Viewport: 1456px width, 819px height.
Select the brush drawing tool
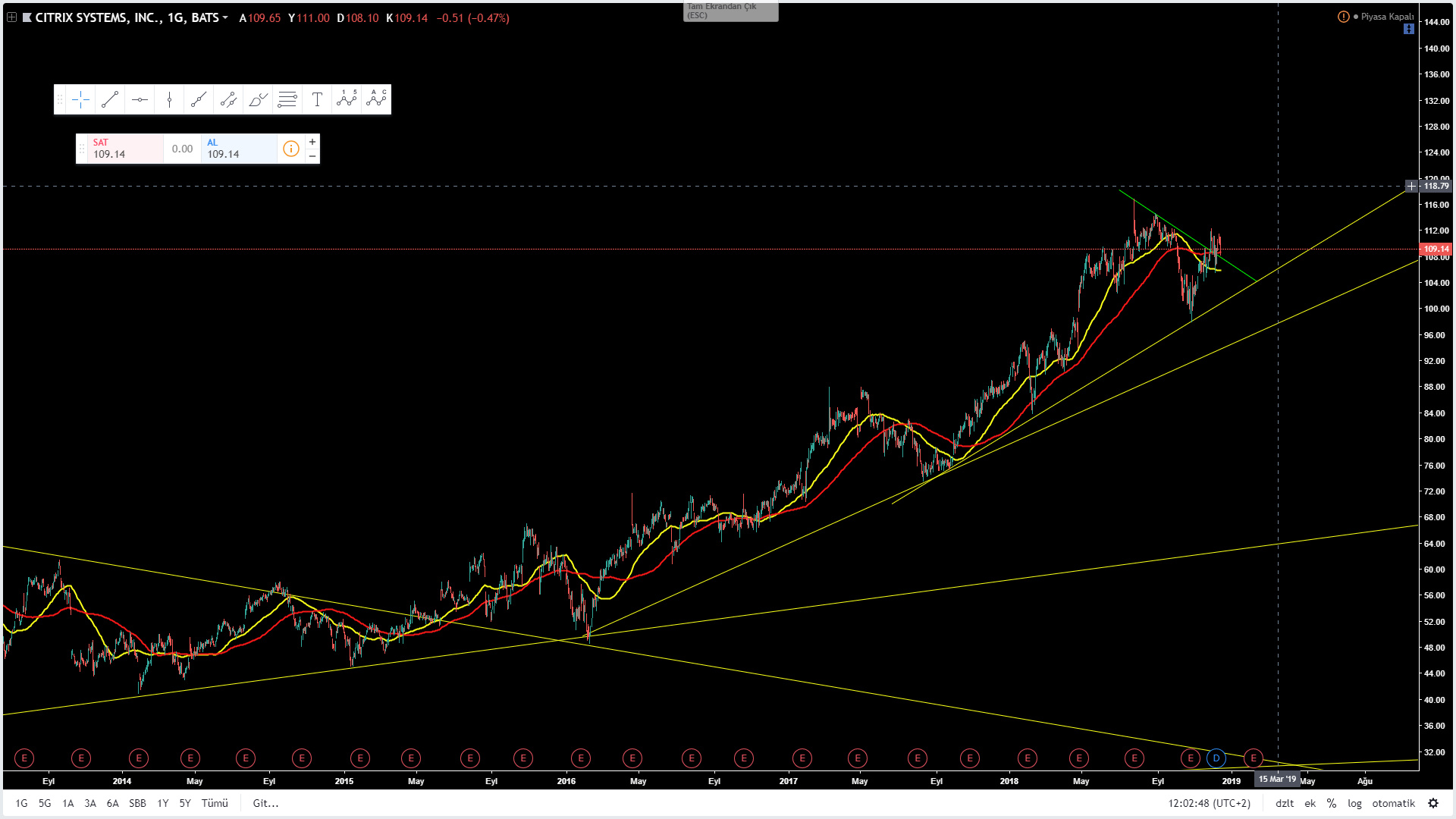coord(258,99)
